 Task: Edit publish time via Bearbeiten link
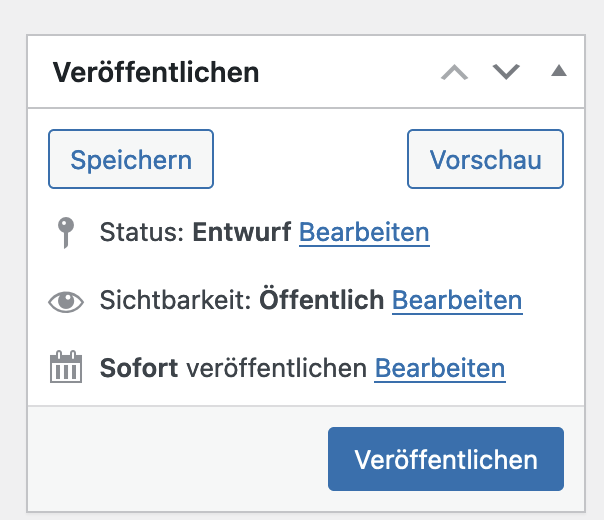click(x=440, y=368)
